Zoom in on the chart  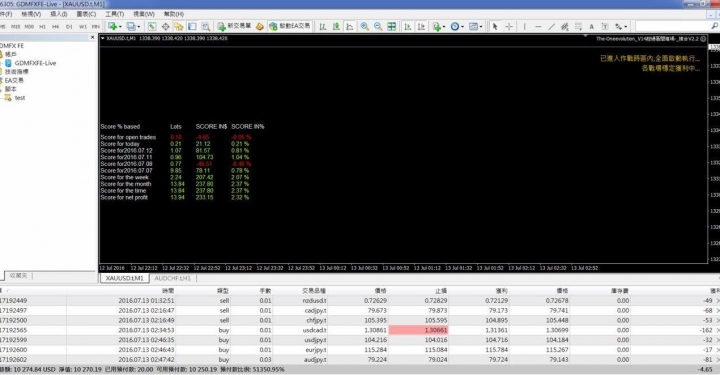coord(365,27)
